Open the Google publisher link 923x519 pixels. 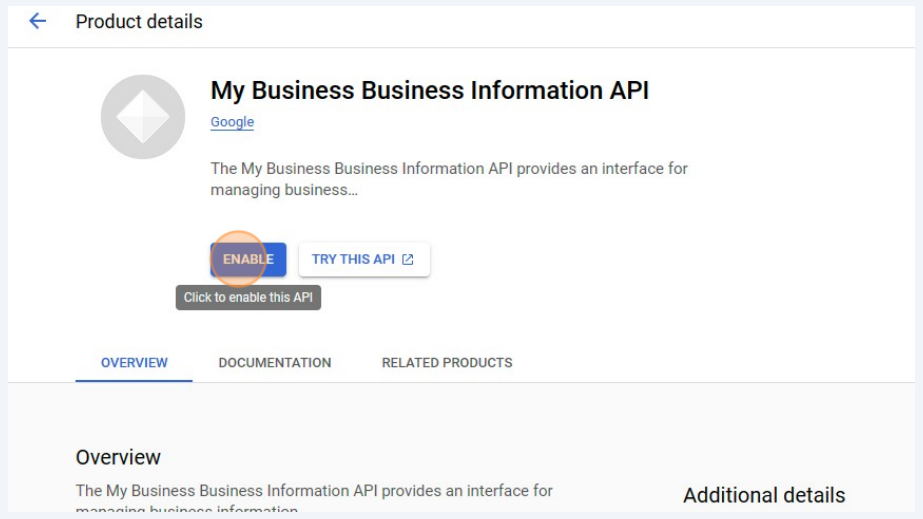click(x=232, y=122)
